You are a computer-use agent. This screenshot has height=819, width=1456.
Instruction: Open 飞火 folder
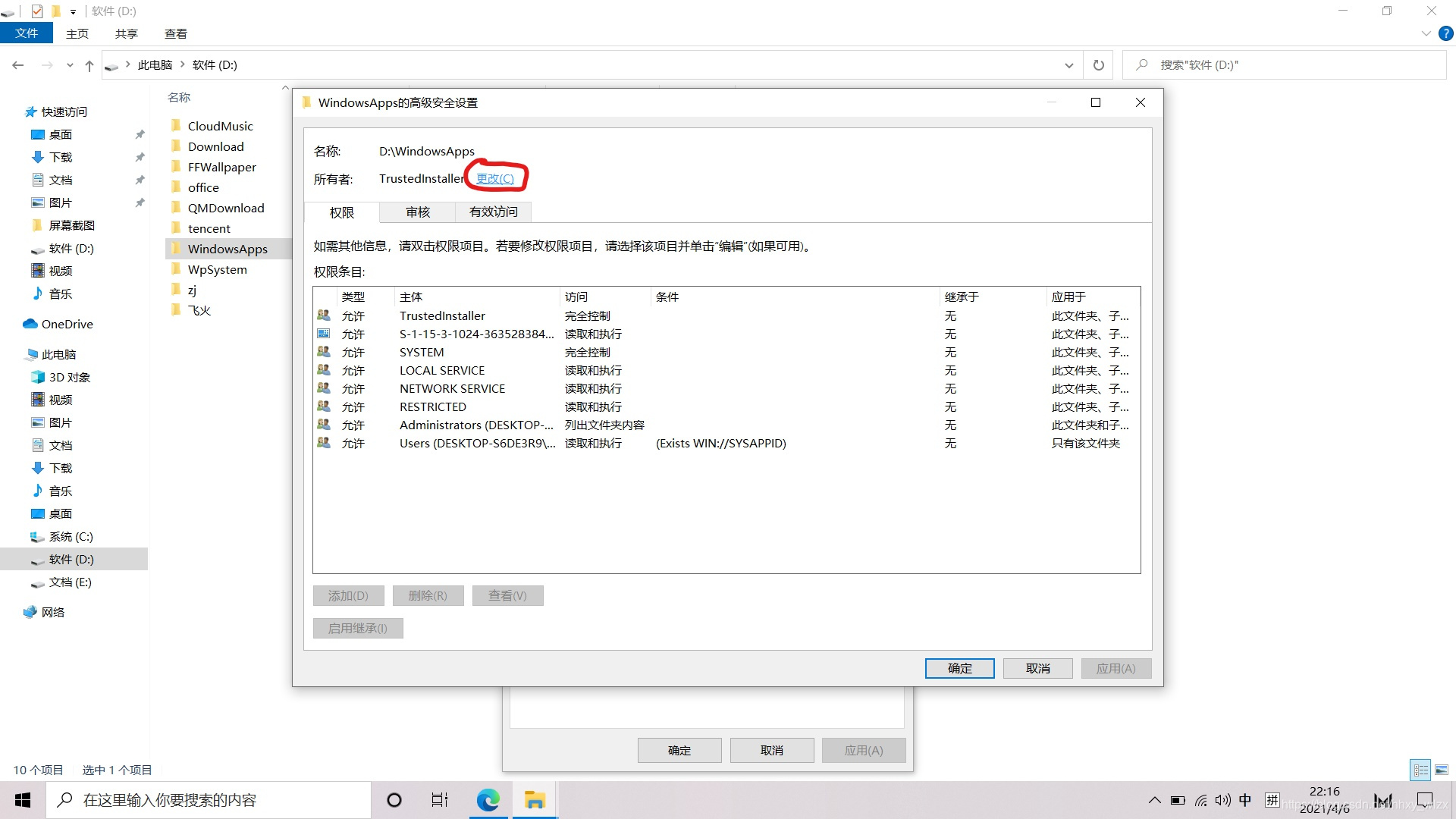[199, 310]
